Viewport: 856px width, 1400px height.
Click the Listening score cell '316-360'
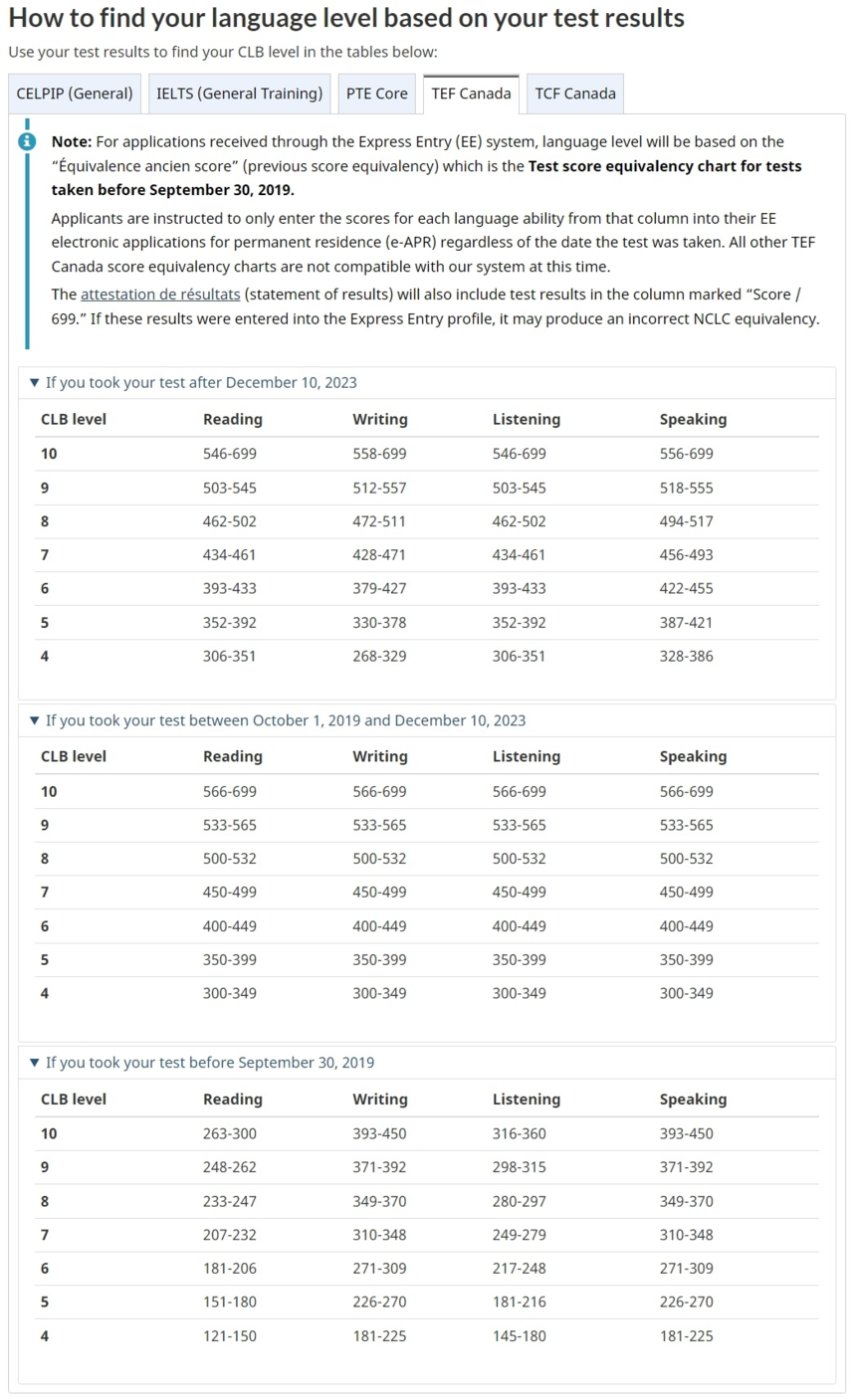(x=519, y=1133)
